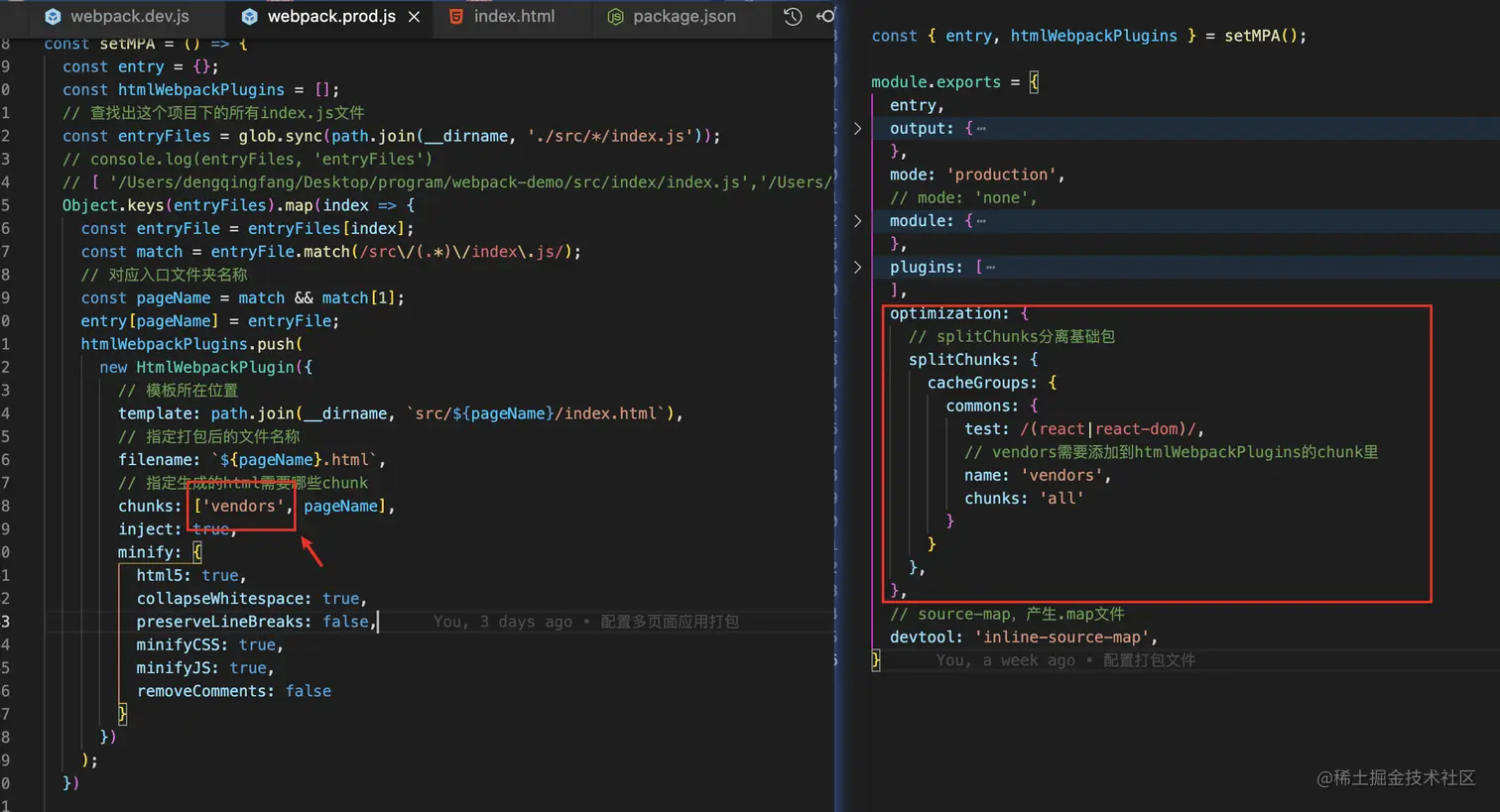Click the regex in the entryFile.match call

tap(460, 251)
